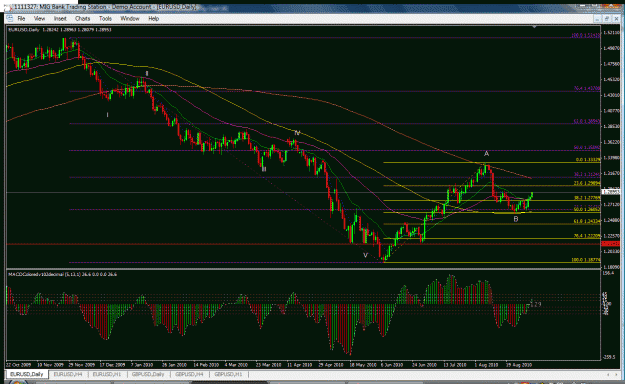This screenshot has width=625, height=384.
Task: Click the red price tag on price axis
Action: coord(611,244)
